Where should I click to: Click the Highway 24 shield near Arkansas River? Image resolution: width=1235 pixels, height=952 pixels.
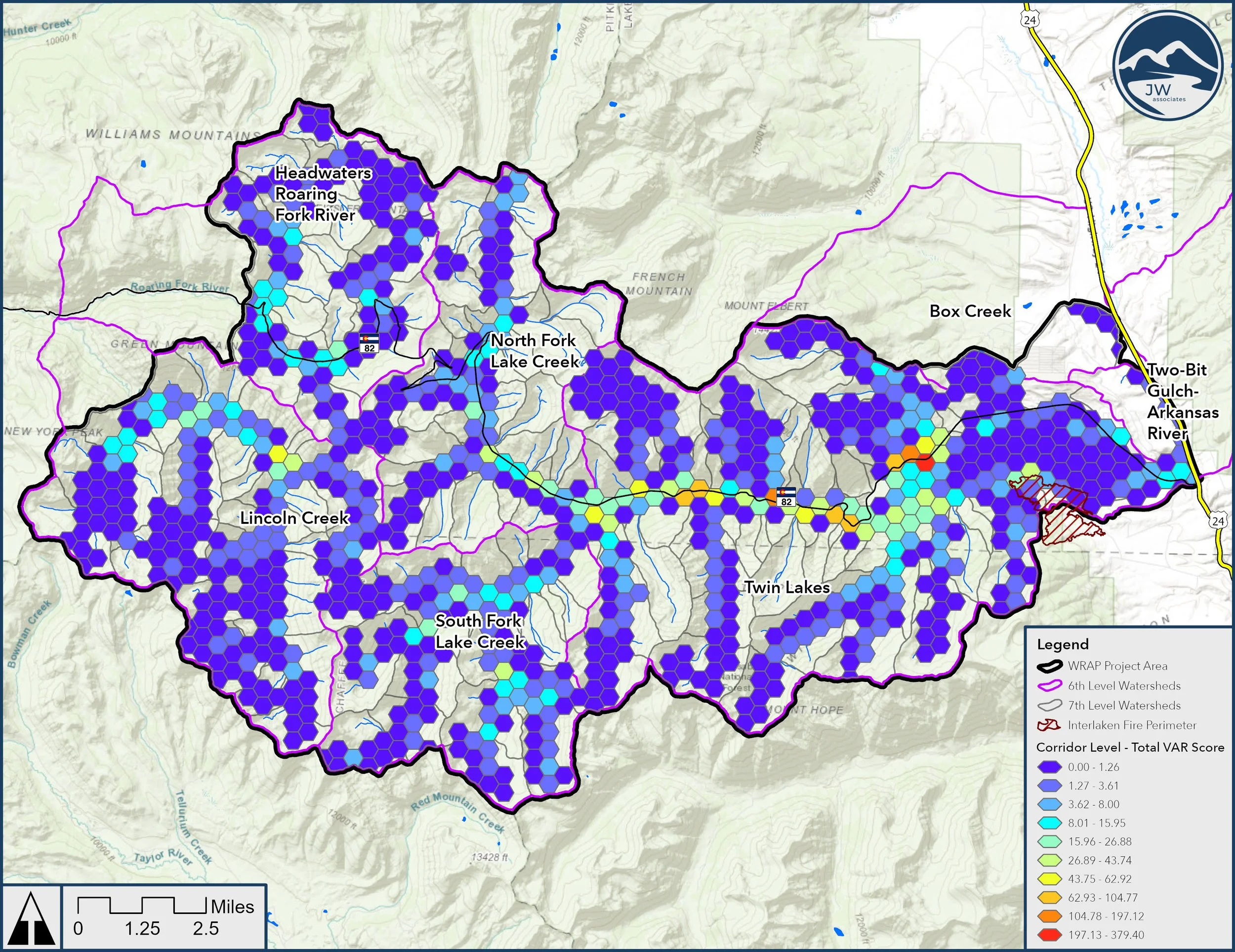coord(1218,520)
